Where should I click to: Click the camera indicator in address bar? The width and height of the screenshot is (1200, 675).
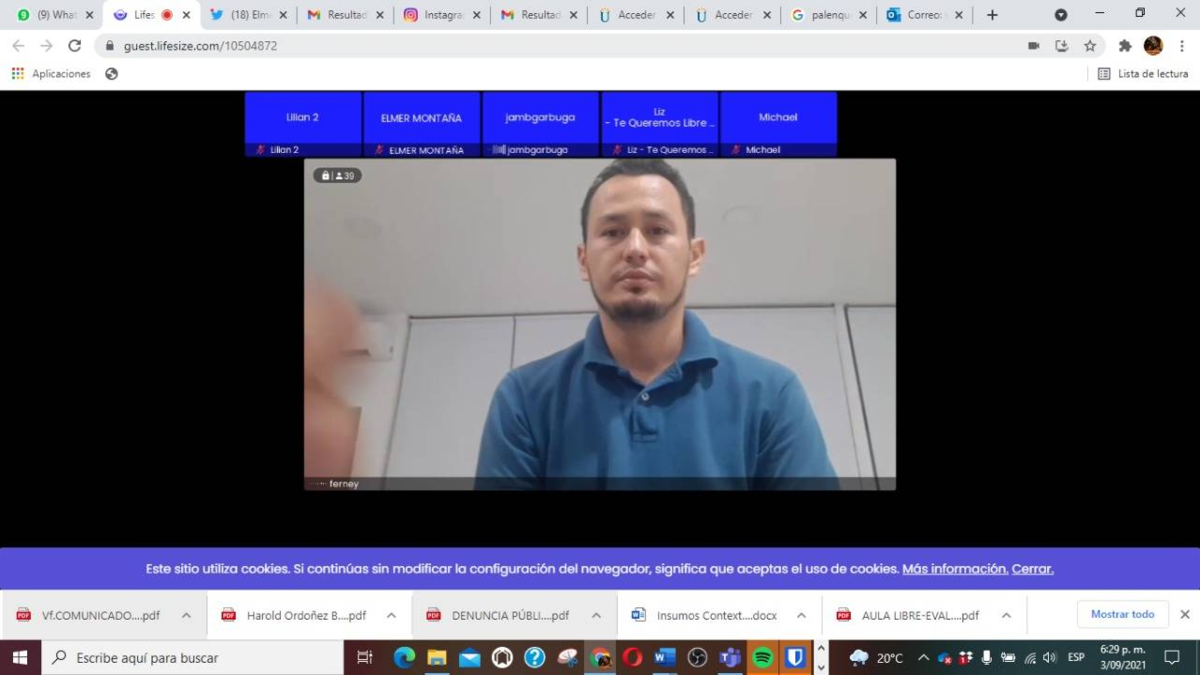click(1033, 46)
